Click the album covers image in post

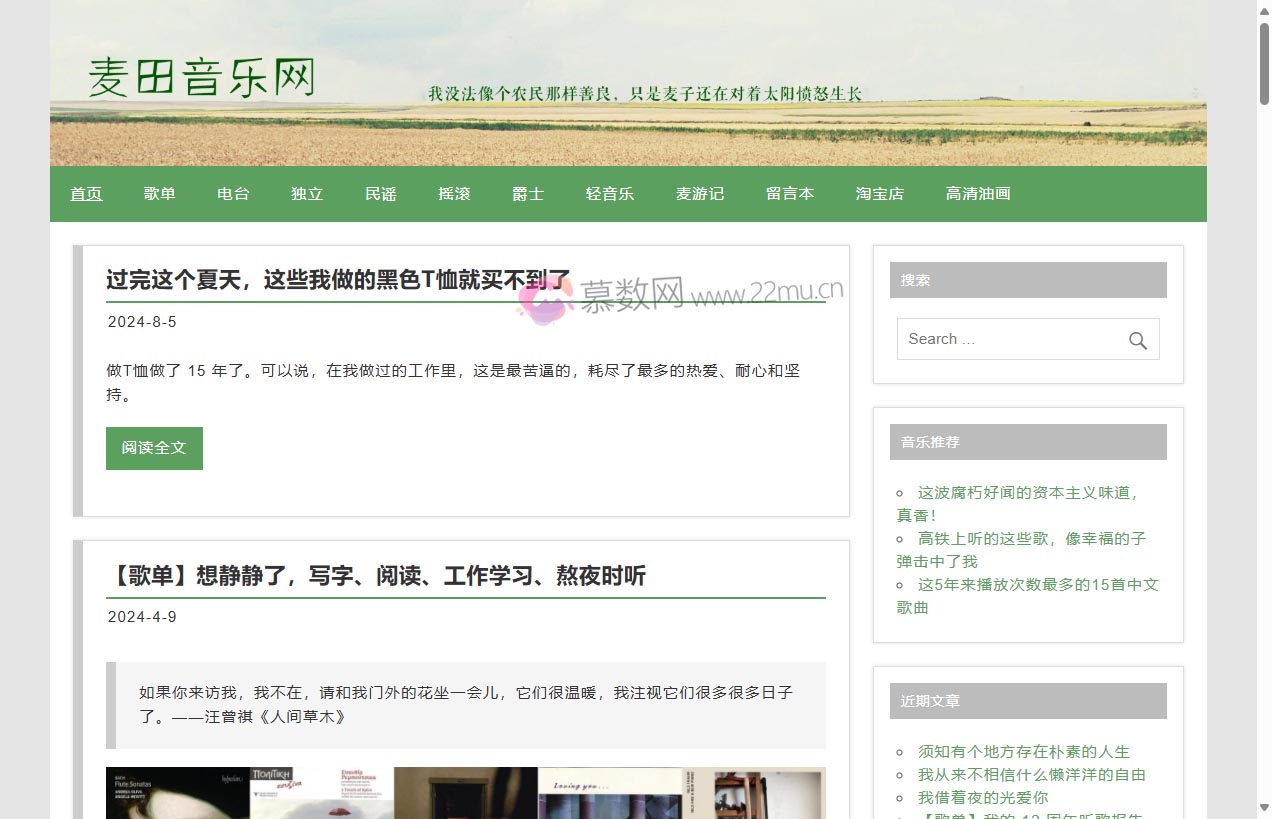click(x=465, y=792)
